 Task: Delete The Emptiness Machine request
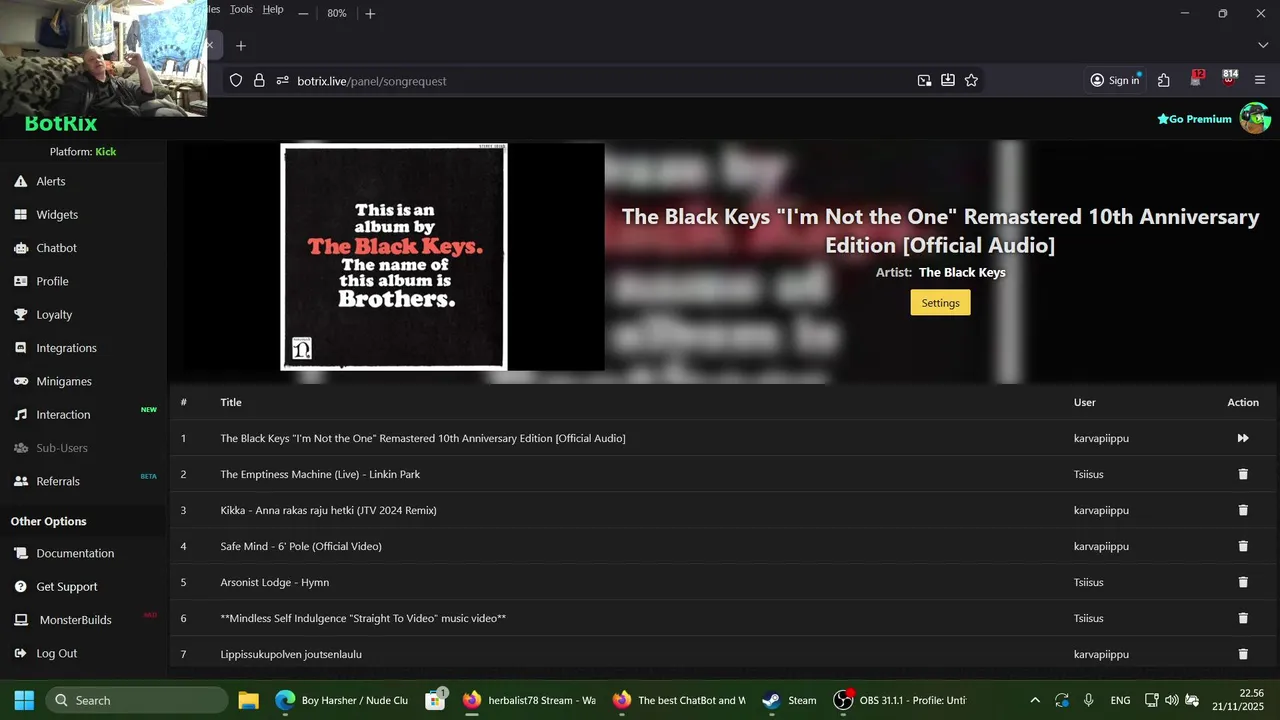point(1243,474)
